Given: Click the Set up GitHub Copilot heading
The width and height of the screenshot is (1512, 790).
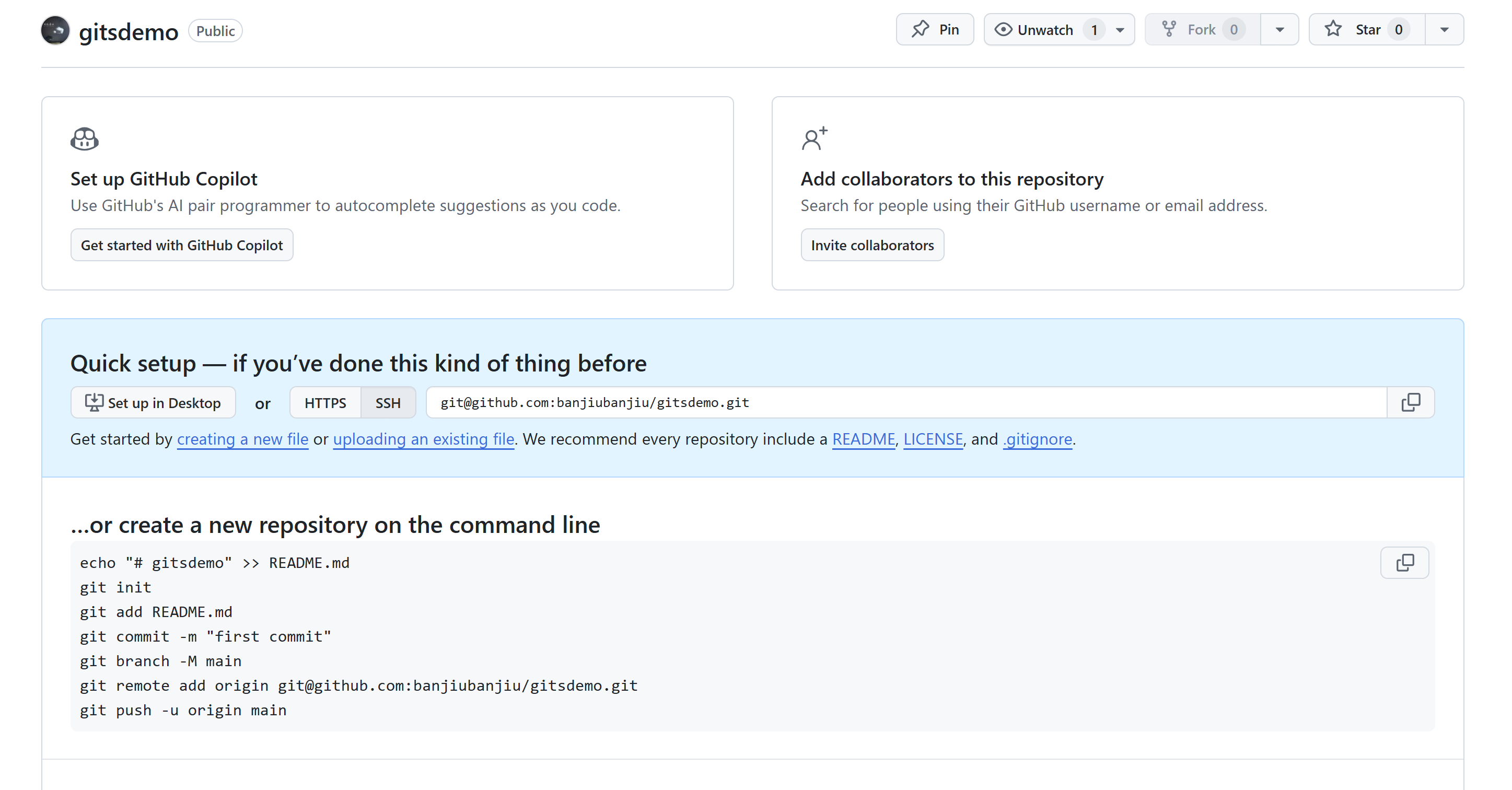Looking at the screenshot, I should click(x=164, y=179).
